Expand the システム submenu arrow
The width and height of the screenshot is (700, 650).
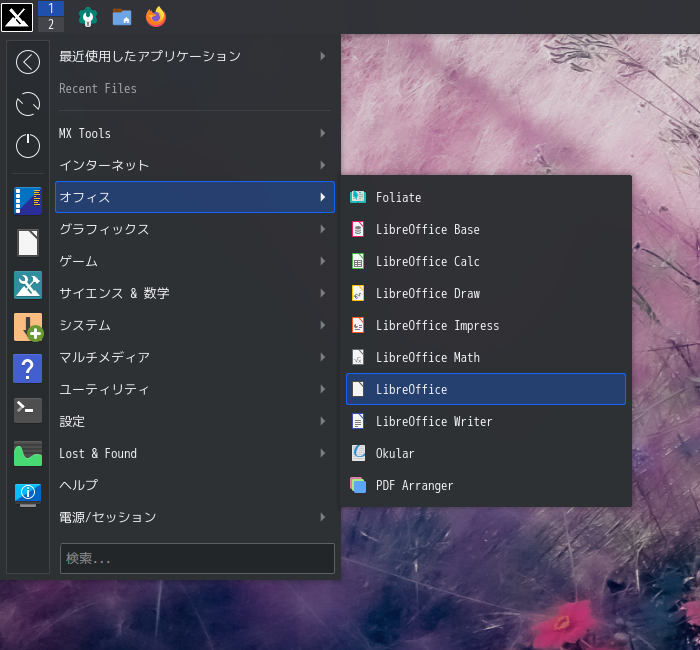pyautogui.click(x=323, y=325)
